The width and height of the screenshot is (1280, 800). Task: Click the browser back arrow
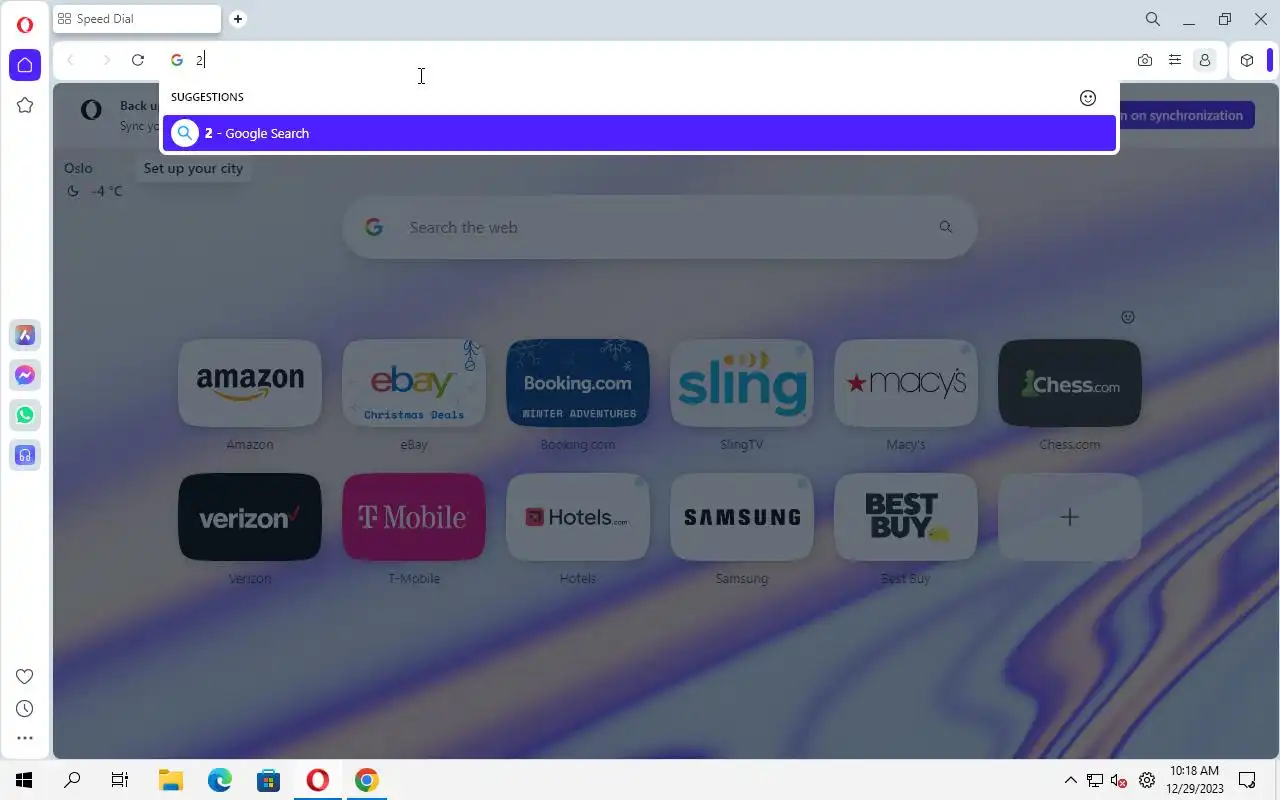point(71,60)
